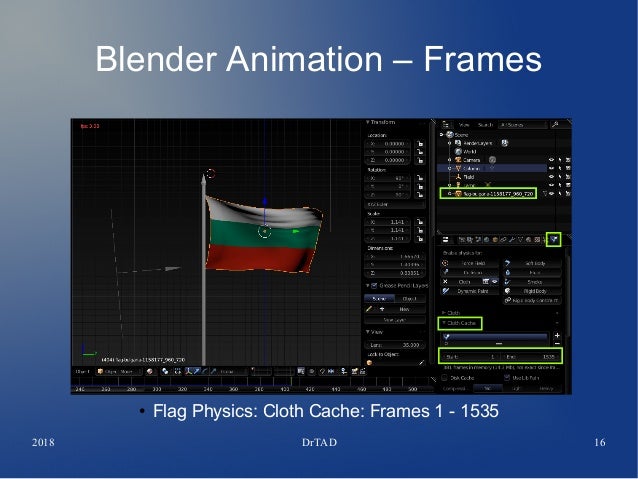Expand the Cloth panel
Viewport: 638px width, 479px height.
pyautogui.click(x=444, y=313)
